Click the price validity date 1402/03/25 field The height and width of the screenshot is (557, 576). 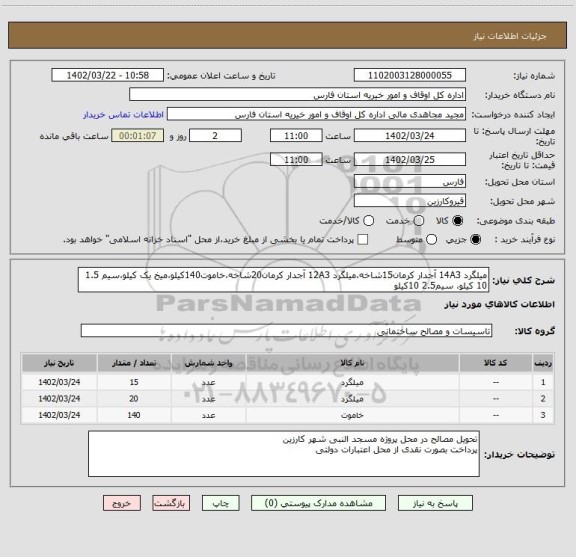point(410,159)
